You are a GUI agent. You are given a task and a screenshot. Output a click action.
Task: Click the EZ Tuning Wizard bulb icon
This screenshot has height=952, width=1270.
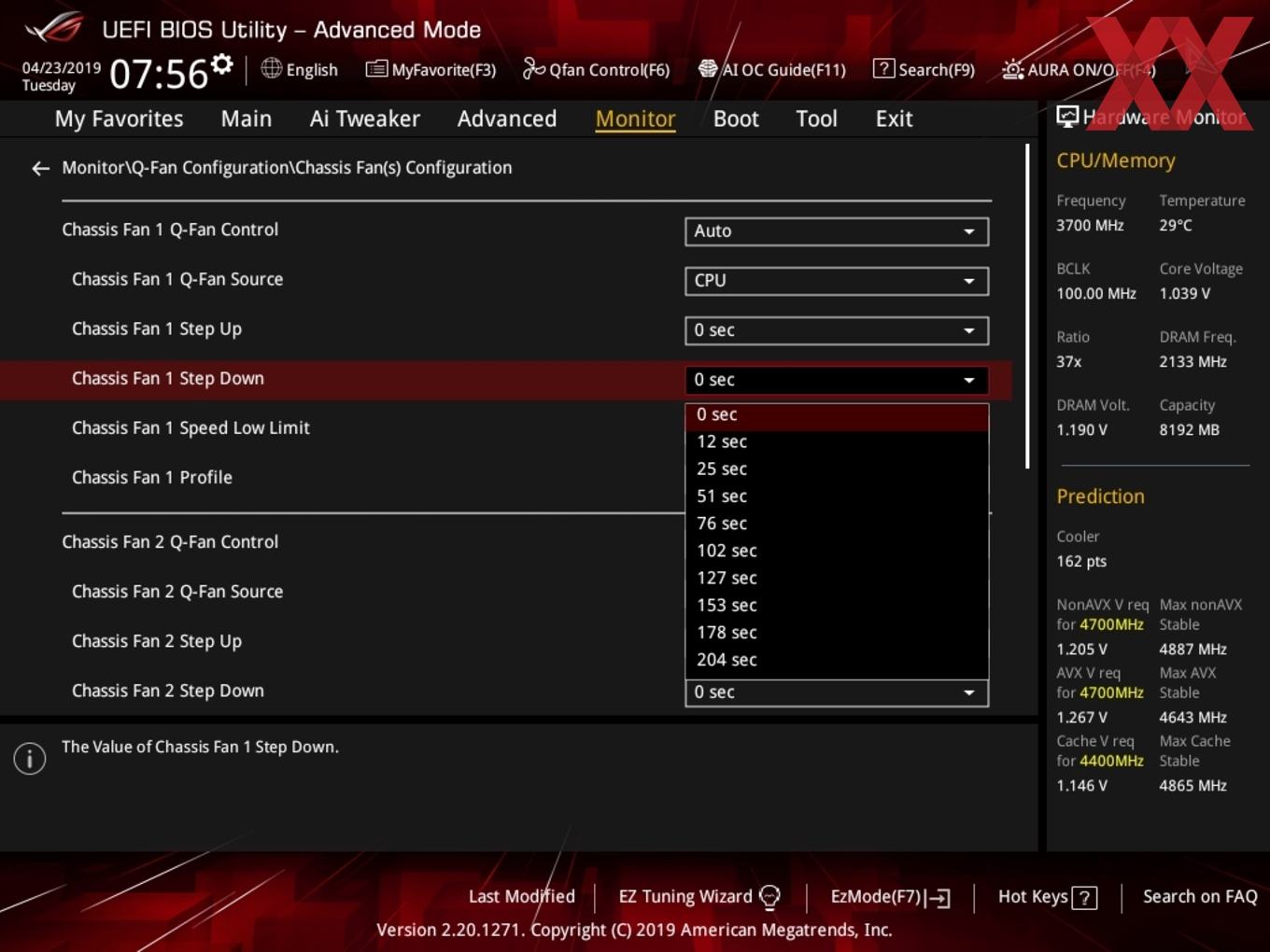769,897
